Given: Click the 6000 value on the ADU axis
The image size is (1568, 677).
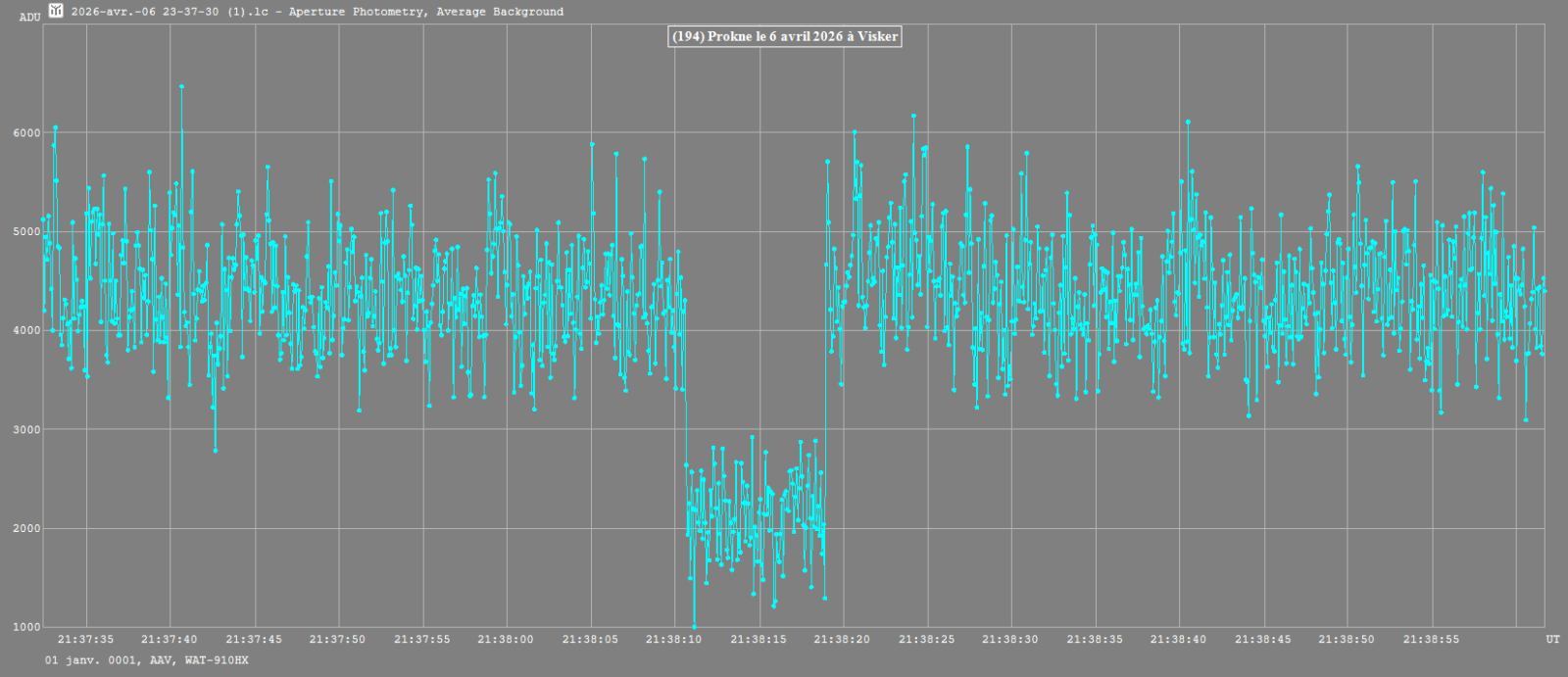Looking at the screenshot, I should pos(27,133).
